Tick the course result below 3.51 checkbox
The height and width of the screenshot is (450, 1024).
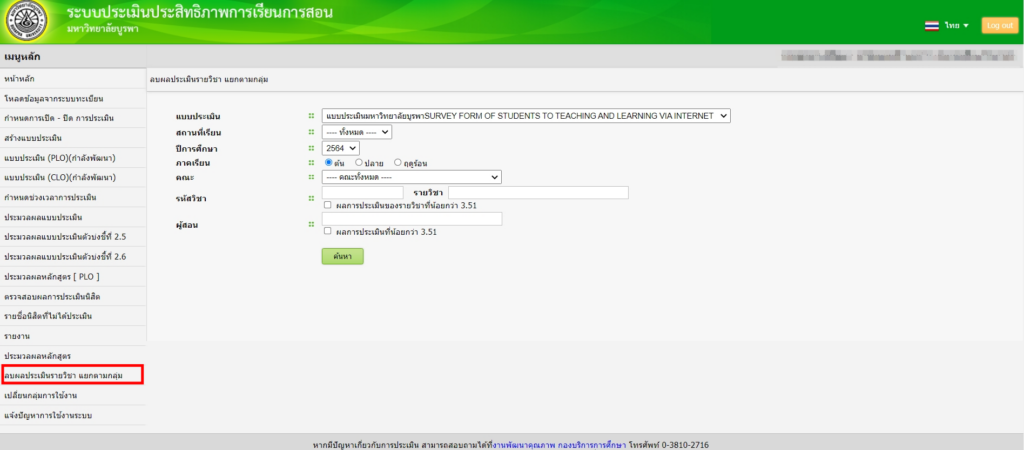point(328,205)
